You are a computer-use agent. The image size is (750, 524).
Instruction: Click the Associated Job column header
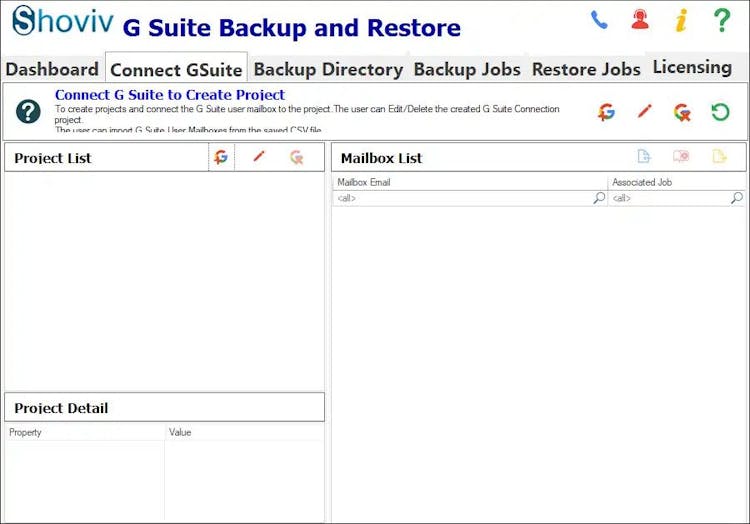click(x=677, y=182)
